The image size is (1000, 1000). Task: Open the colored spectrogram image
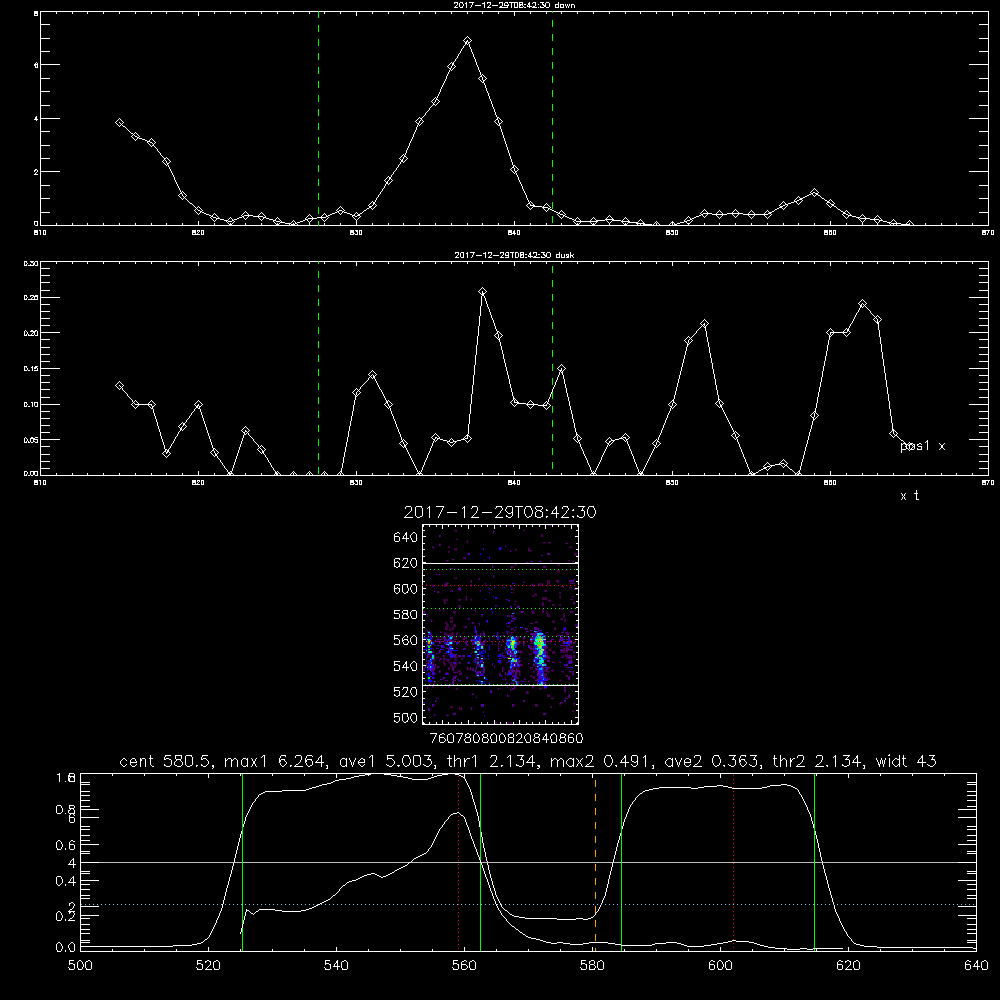[x=500, y=624]
